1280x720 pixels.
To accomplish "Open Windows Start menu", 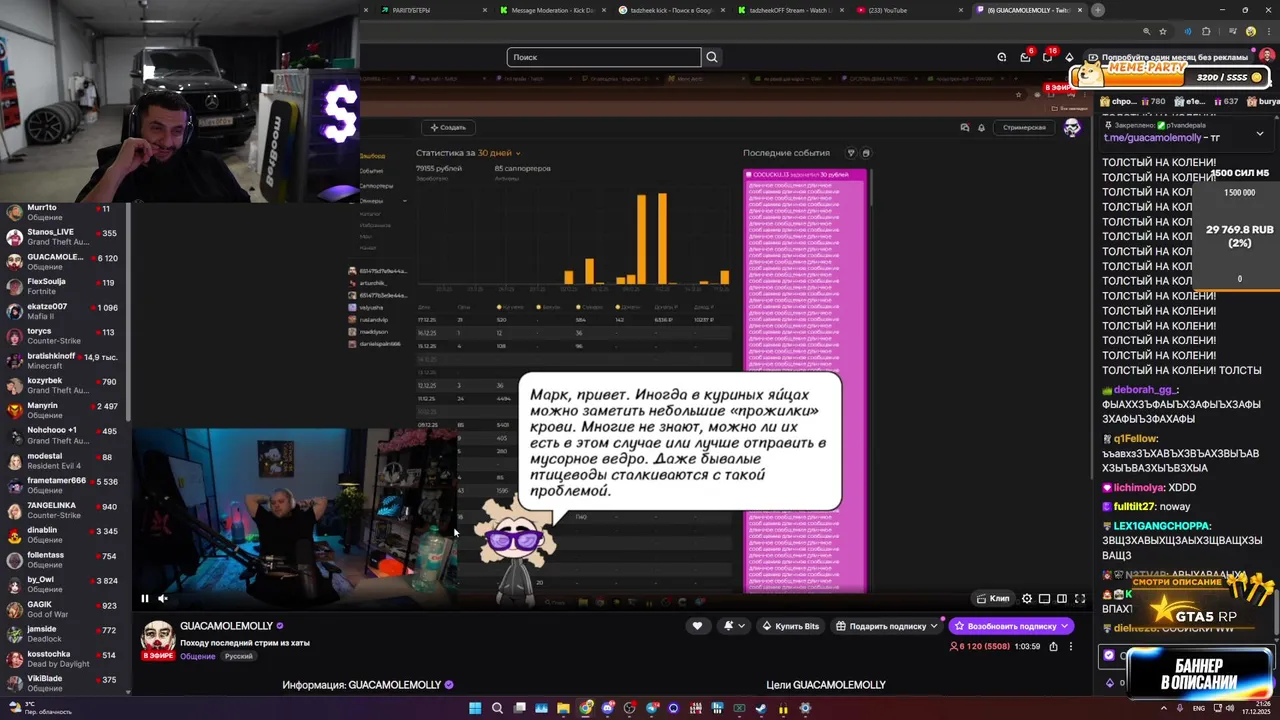I will 475,708.
